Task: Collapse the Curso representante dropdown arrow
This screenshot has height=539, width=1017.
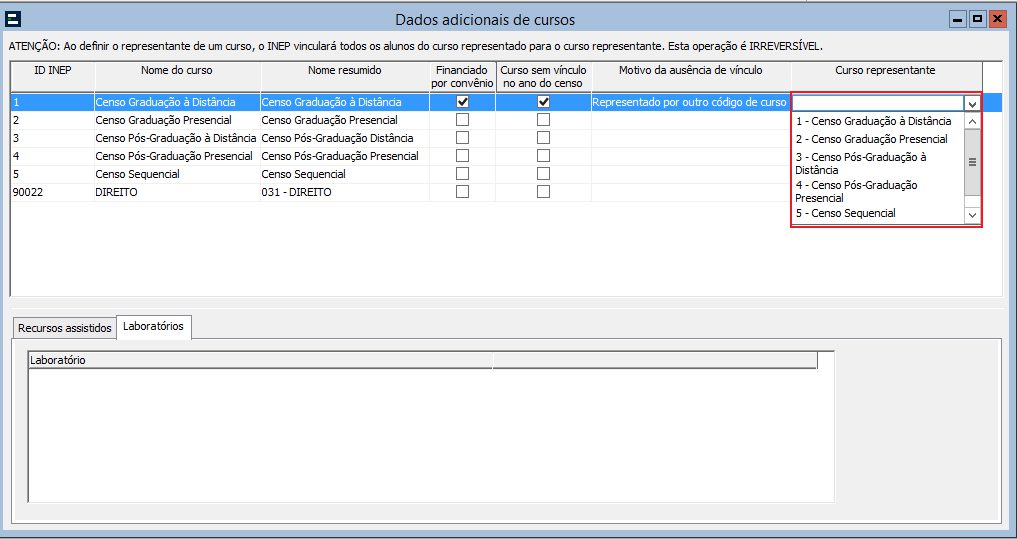Action: click(972, 103)
